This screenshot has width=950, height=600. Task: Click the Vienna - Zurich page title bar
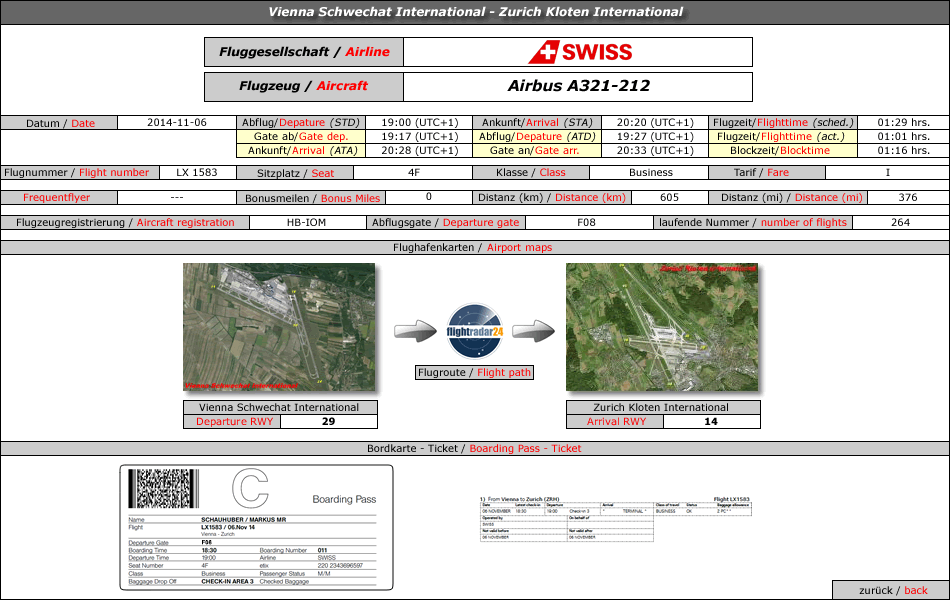475,12
